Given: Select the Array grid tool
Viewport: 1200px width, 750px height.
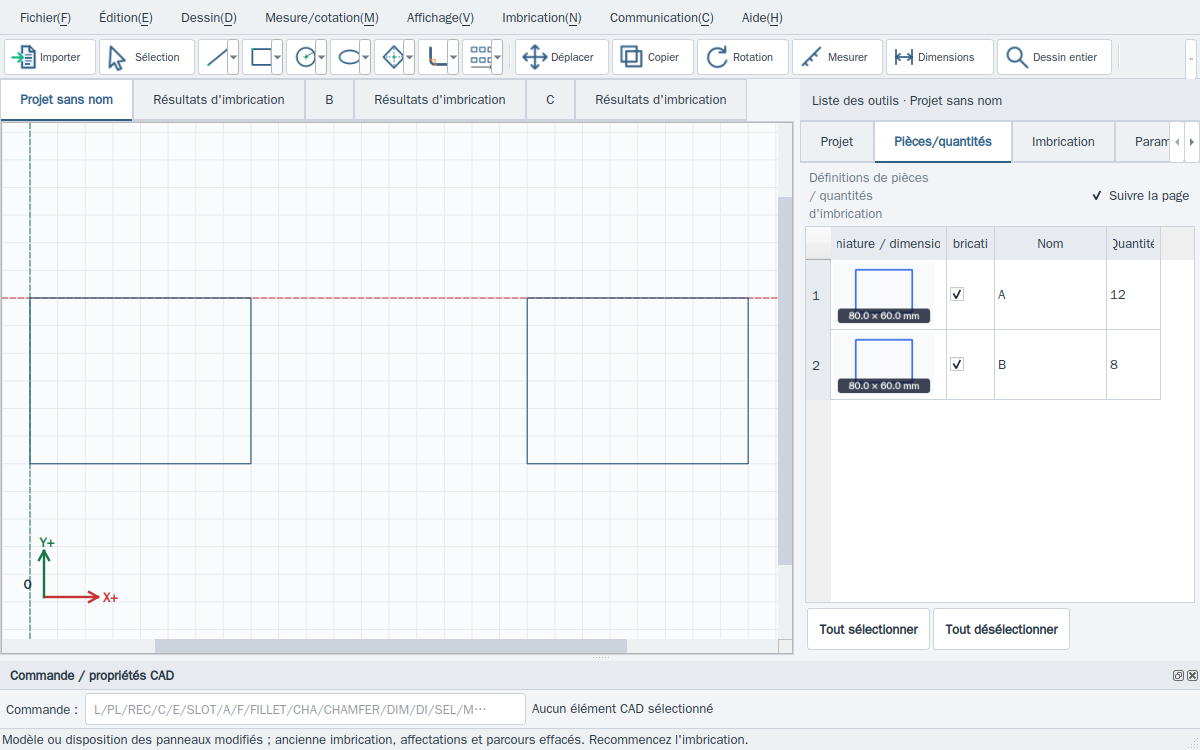Looking at the screenshot, I should point(477,57).
